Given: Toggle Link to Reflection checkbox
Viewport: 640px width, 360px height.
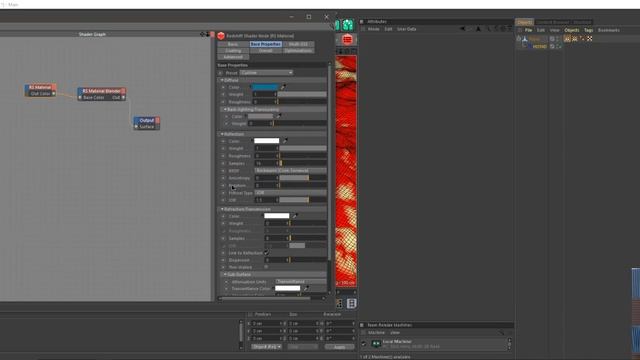Looking at the screenshot, I should pyautogui.click(x=267, y=253).
